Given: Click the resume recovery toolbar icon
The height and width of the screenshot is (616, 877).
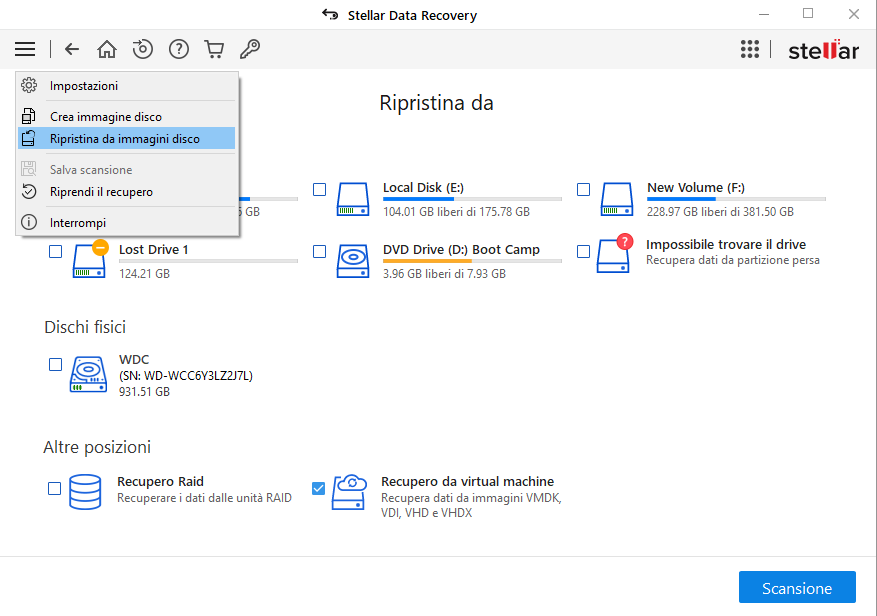Looking at the screenshot, I should pyautogui.click(x=143, y=49).
